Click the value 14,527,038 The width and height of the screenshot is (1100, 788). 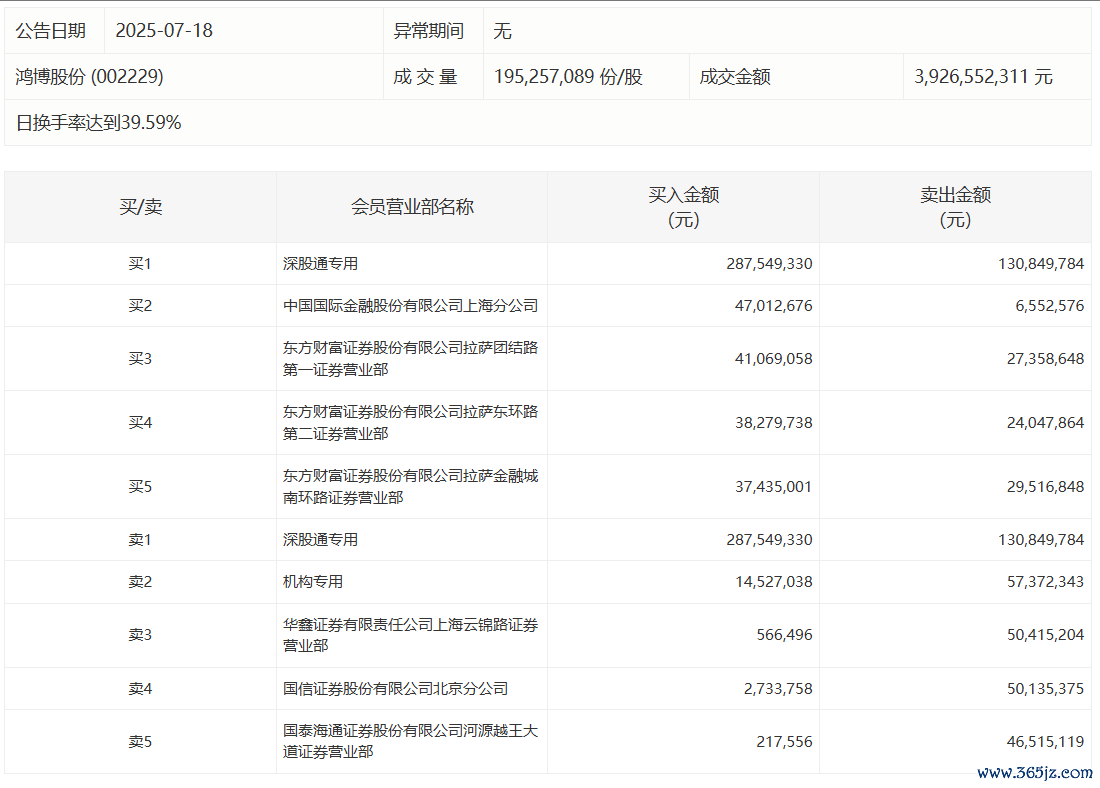(x=773, y=582)
